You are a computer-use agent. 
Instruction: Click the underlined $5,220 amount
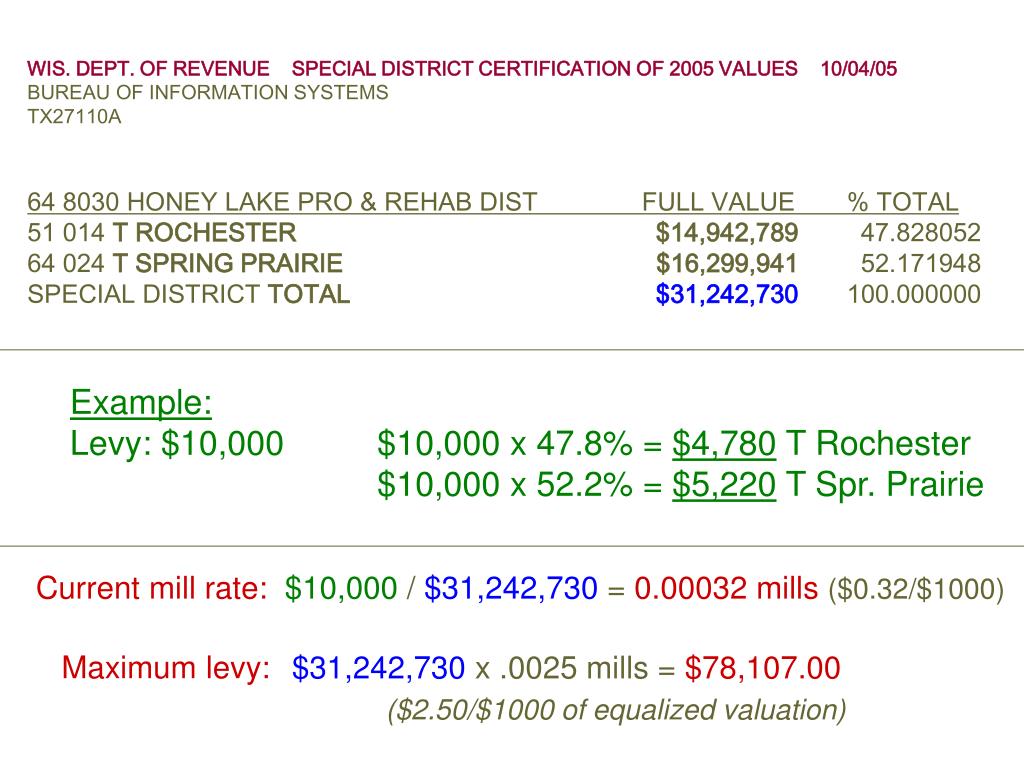(724, 485)
